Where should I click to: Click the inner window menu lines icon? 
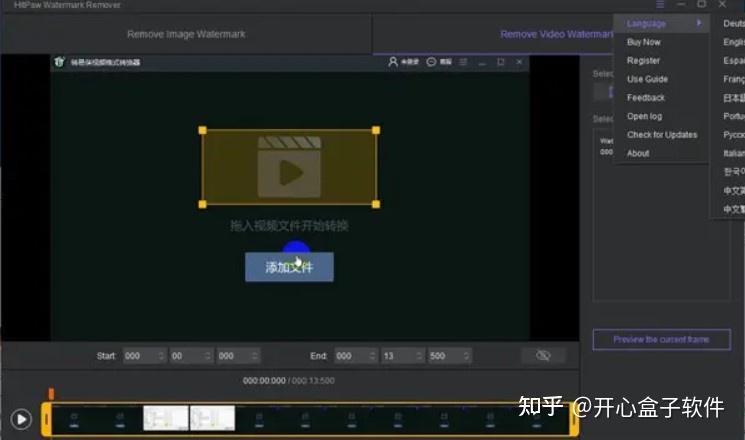tap(463, 62)
